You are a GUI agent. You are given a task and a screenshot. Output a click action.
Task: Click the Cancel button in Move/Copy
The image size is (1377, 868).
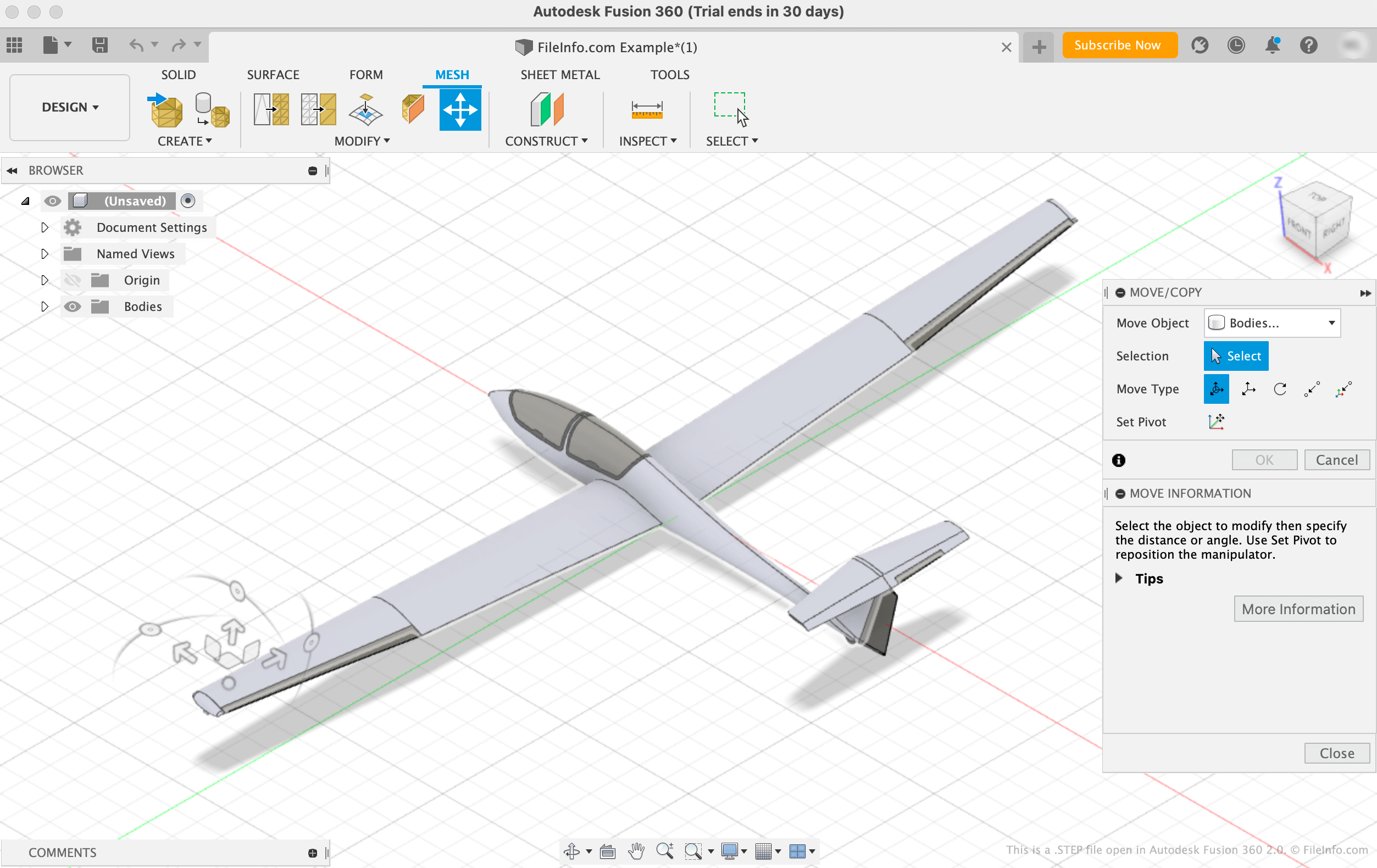(1337, 459)
